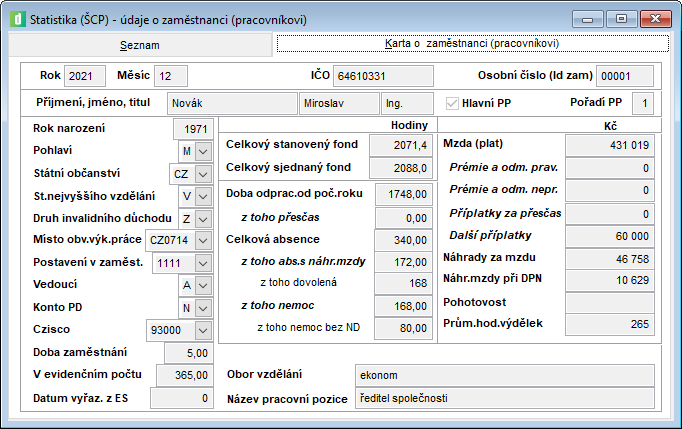Click the Mzda (plat) field 431 019
682x429 pixels.
pos(610,145)
